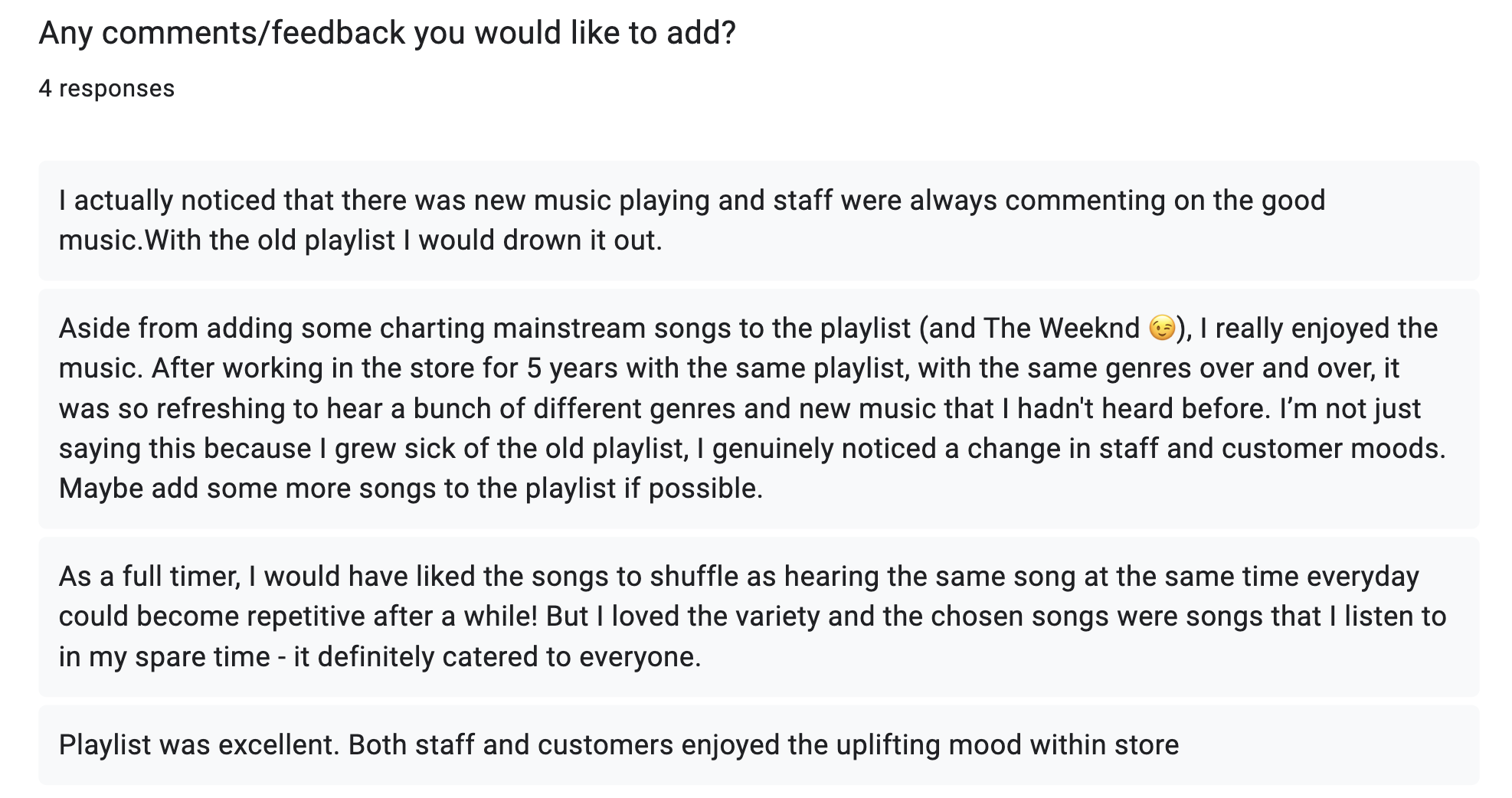
Task: Click the '4 responses' count label
Action: pyautogui.click(x=106, y=89)
